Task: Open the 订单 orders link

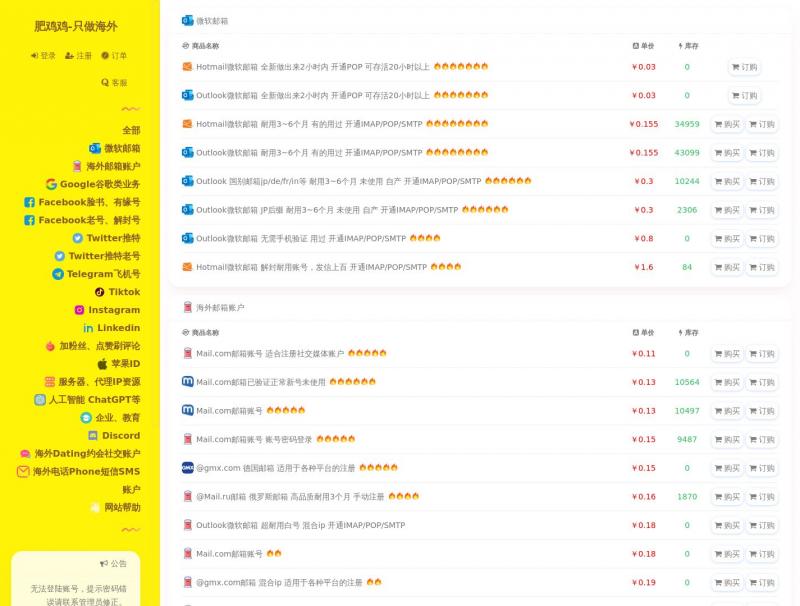Action: pyautogui.click(x=114, y=56)
